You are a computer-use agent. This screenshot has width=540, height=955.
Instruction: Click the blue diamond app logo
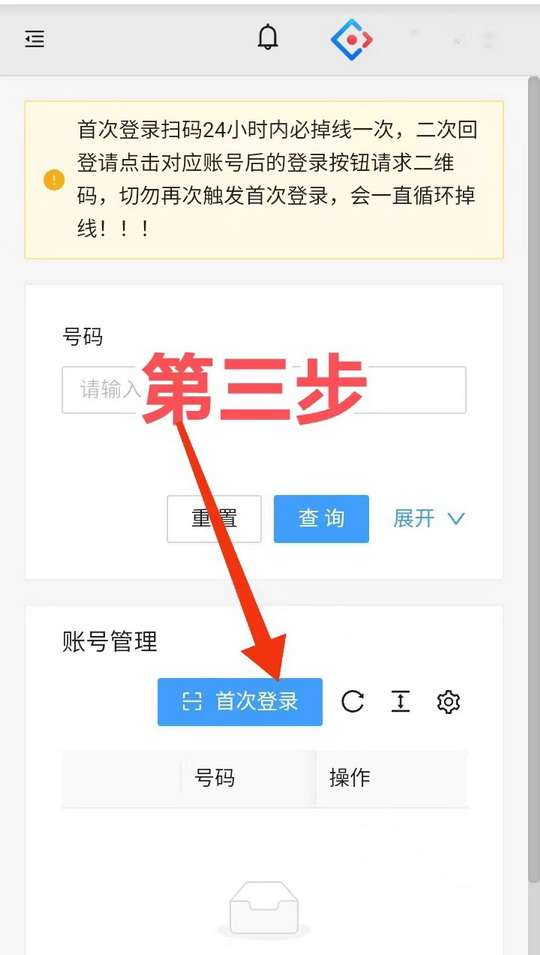coord(351,40)
